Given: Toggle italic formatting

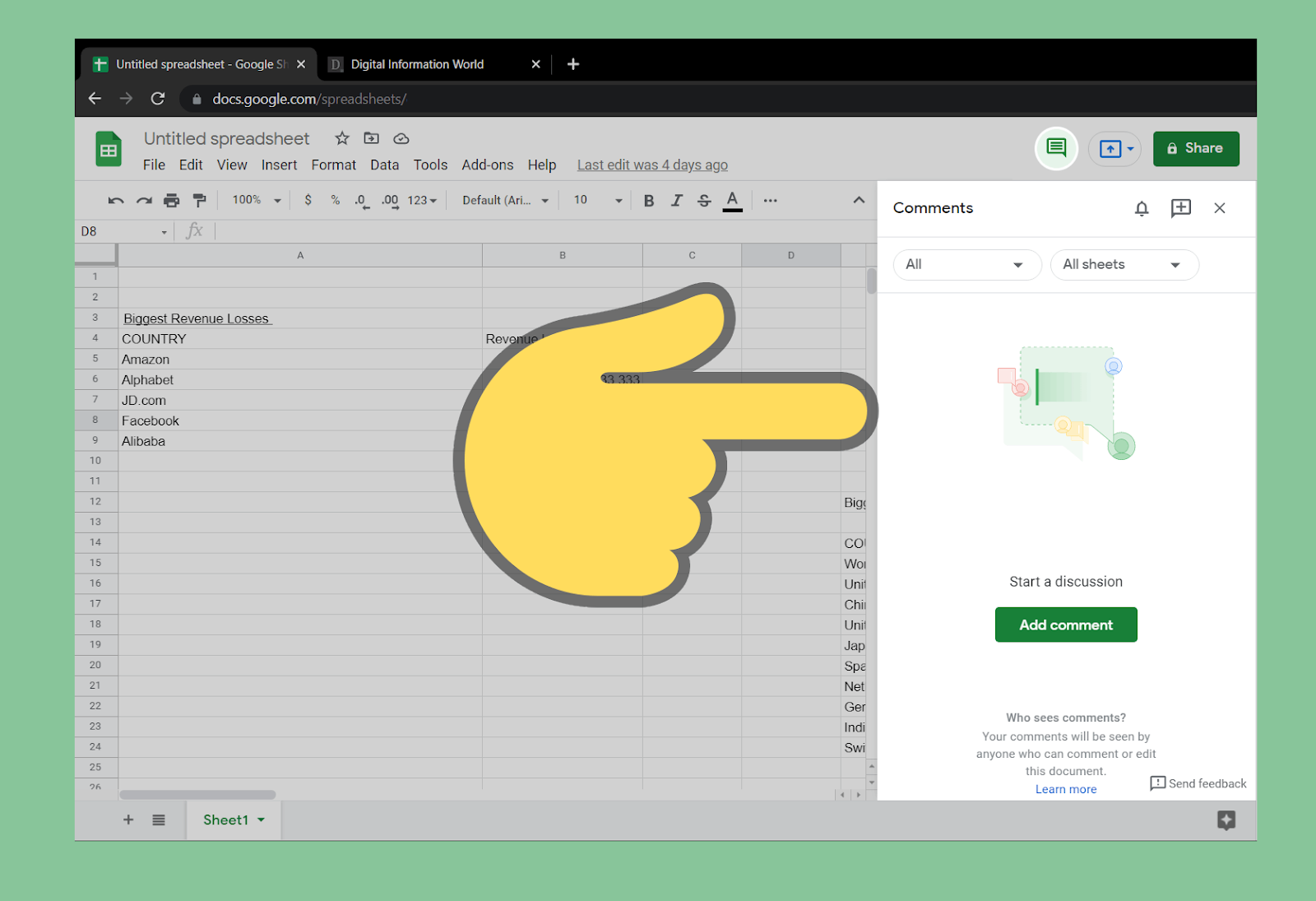Looking at the screenshot, I should click(x=676, y=200).
